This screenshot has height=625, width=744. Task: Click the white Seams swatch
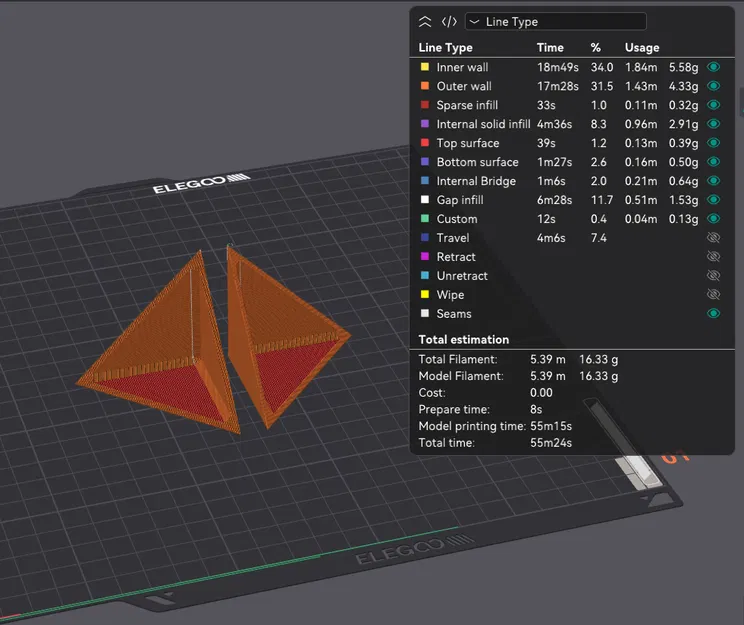click(x=425, y=313)
